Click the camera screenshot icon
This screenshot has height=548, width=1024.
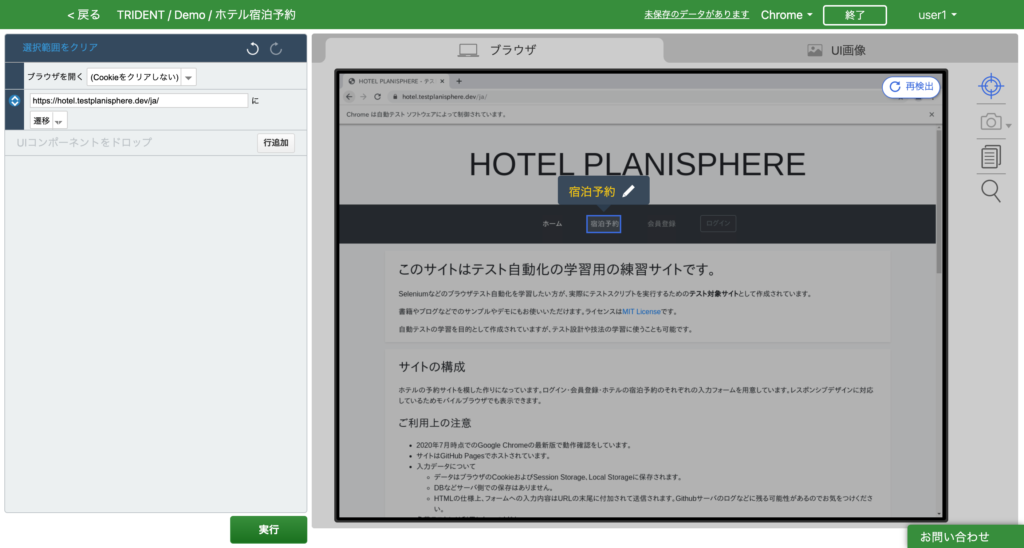tap(991, 121)
